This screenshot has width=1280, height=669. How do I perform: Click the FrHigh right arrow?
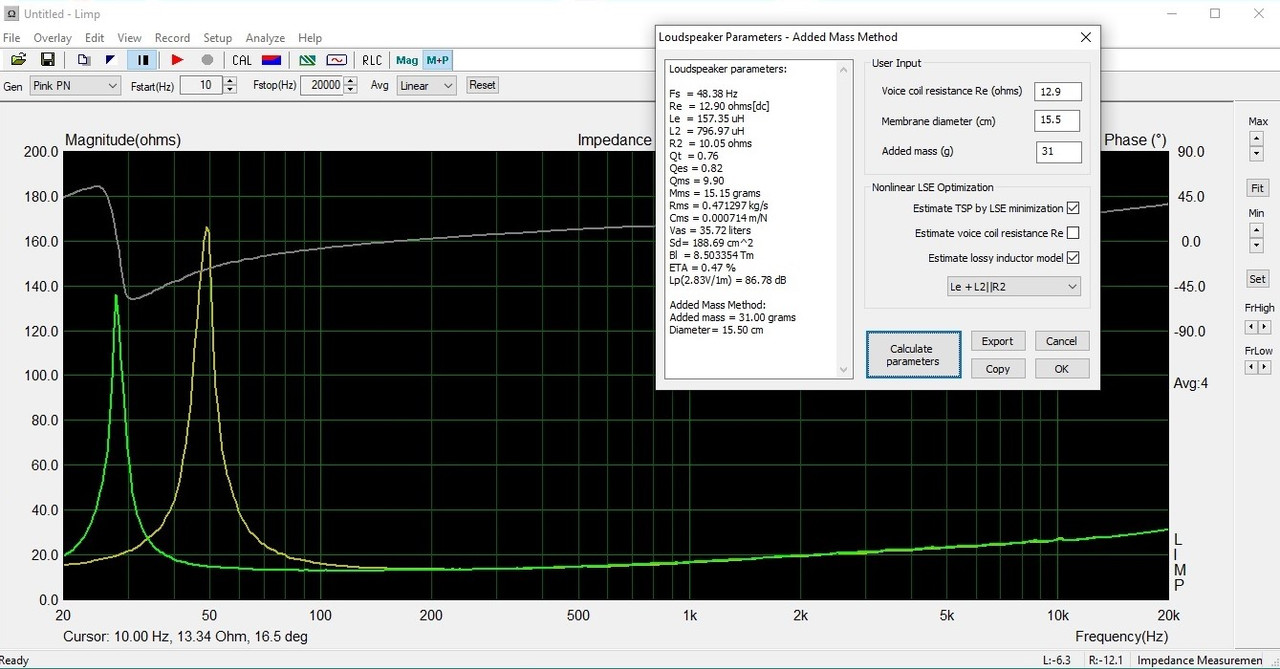1264,327
